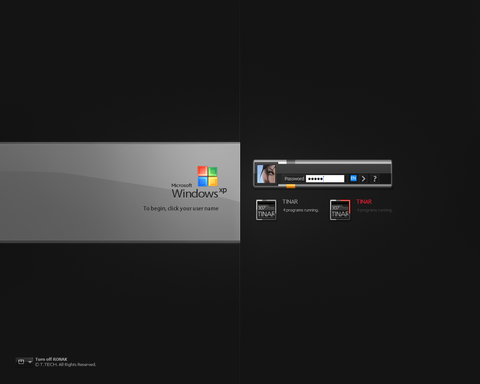Click the blue EN language indicator

click(x=353, y=178)
